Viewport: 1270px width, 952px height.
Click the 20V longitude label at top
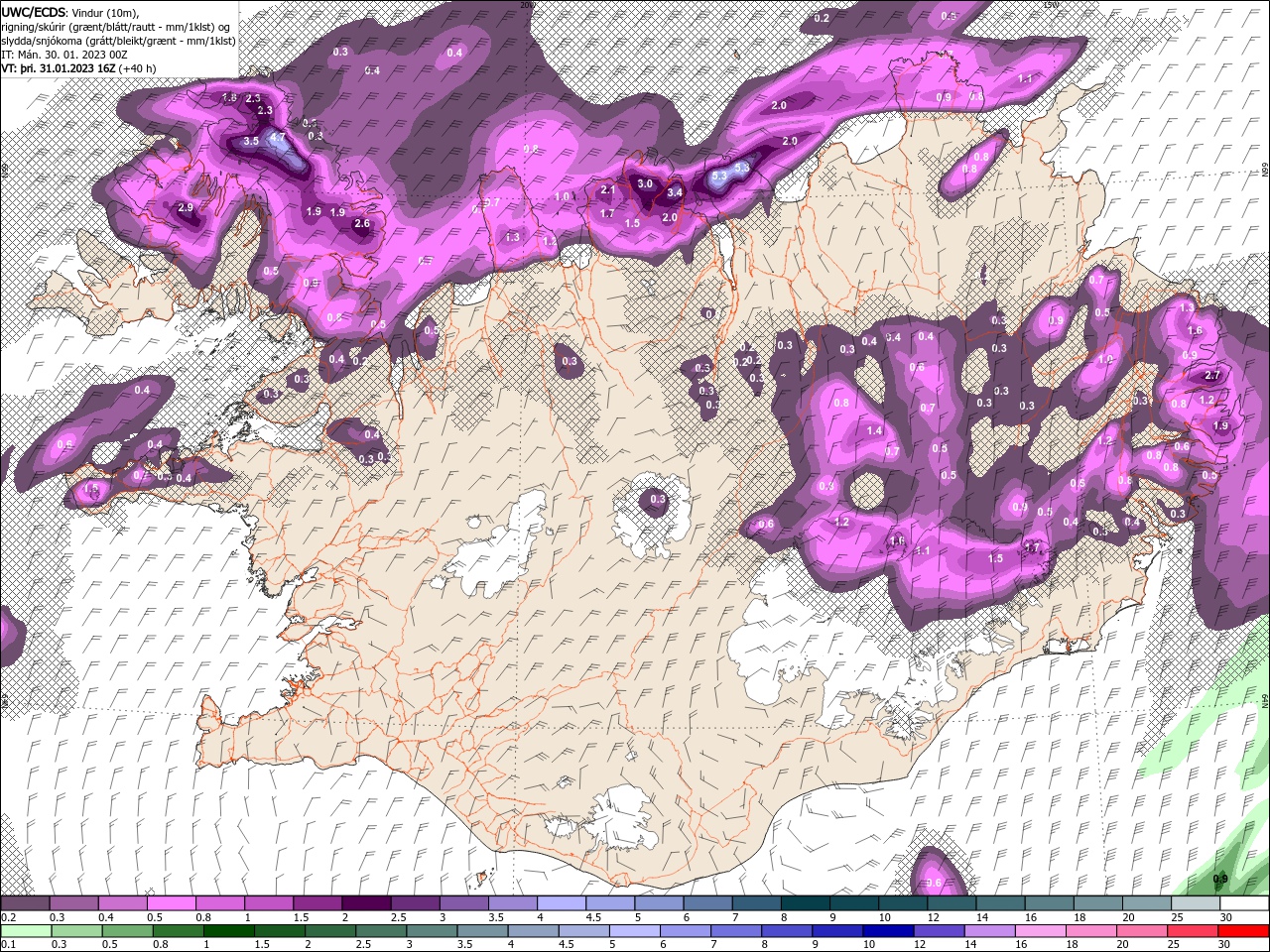pyautogui.click(x=526, y=5)
